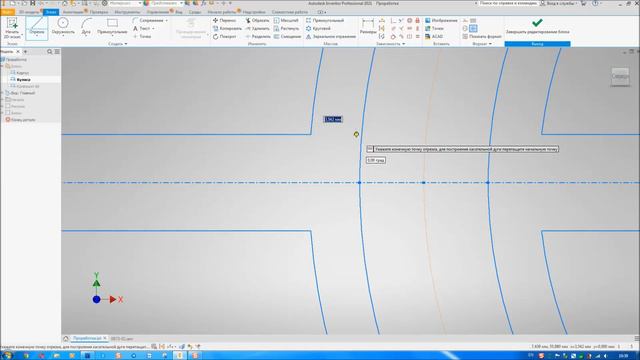Choose the Сопряжение fillet tool
This screenshot has height=360, width=640.
148,20
